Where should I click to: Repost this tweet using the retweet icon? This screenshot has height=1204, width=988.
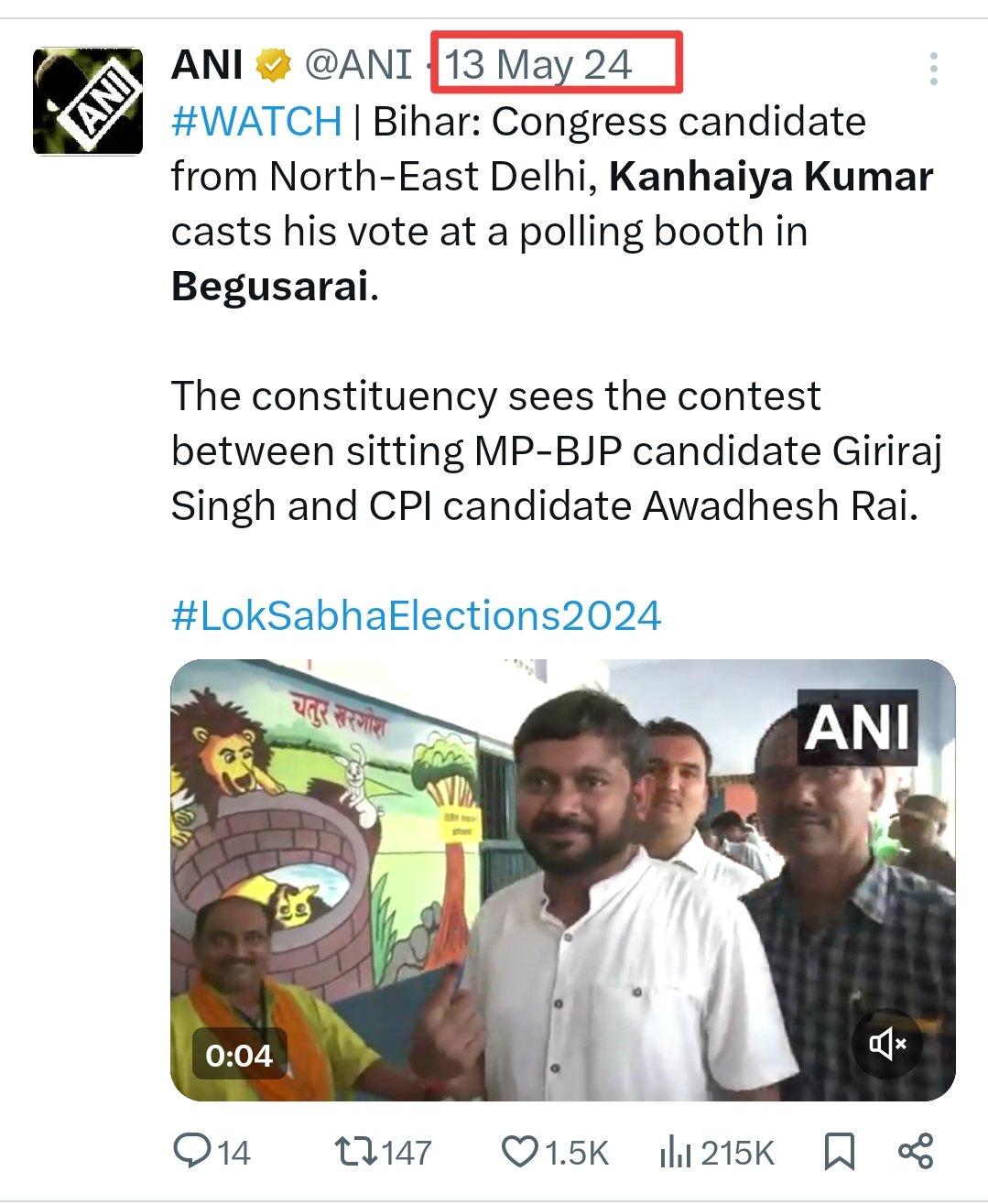click(x=351, y=1151)
